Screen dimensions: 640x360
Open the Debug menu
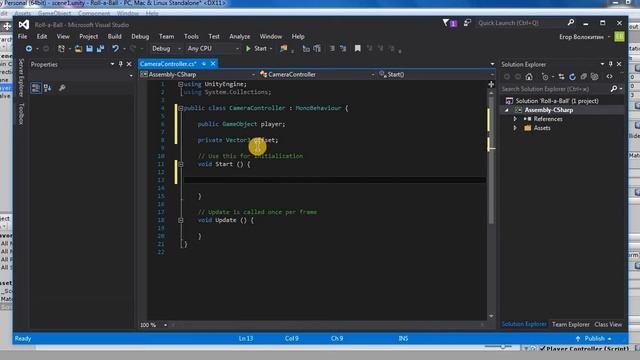[140, 36]
